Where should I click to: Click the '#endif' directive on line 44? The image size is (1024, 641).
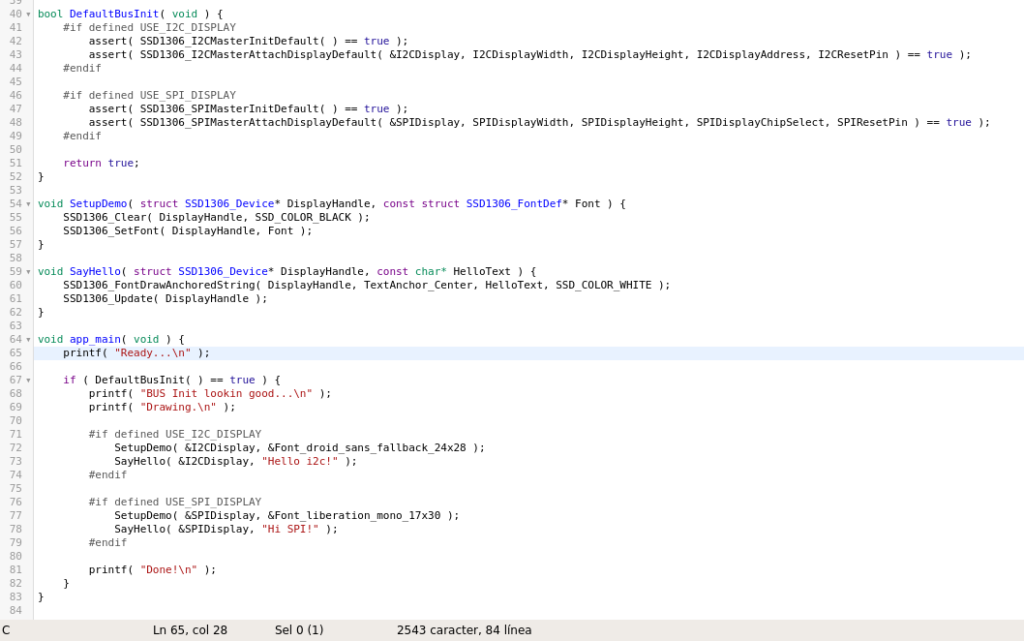tap(82, 68)
